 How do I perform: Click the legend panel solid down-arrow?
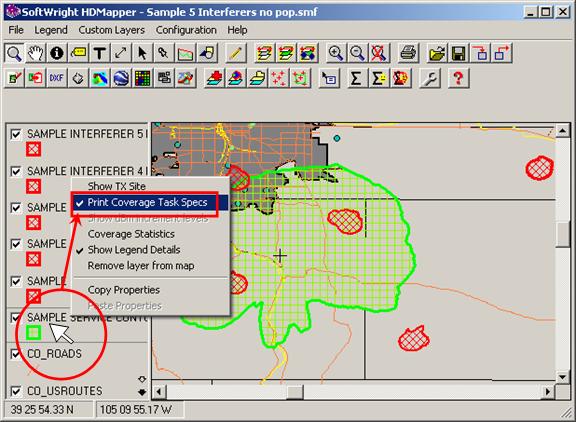click(x=142, y=392)
